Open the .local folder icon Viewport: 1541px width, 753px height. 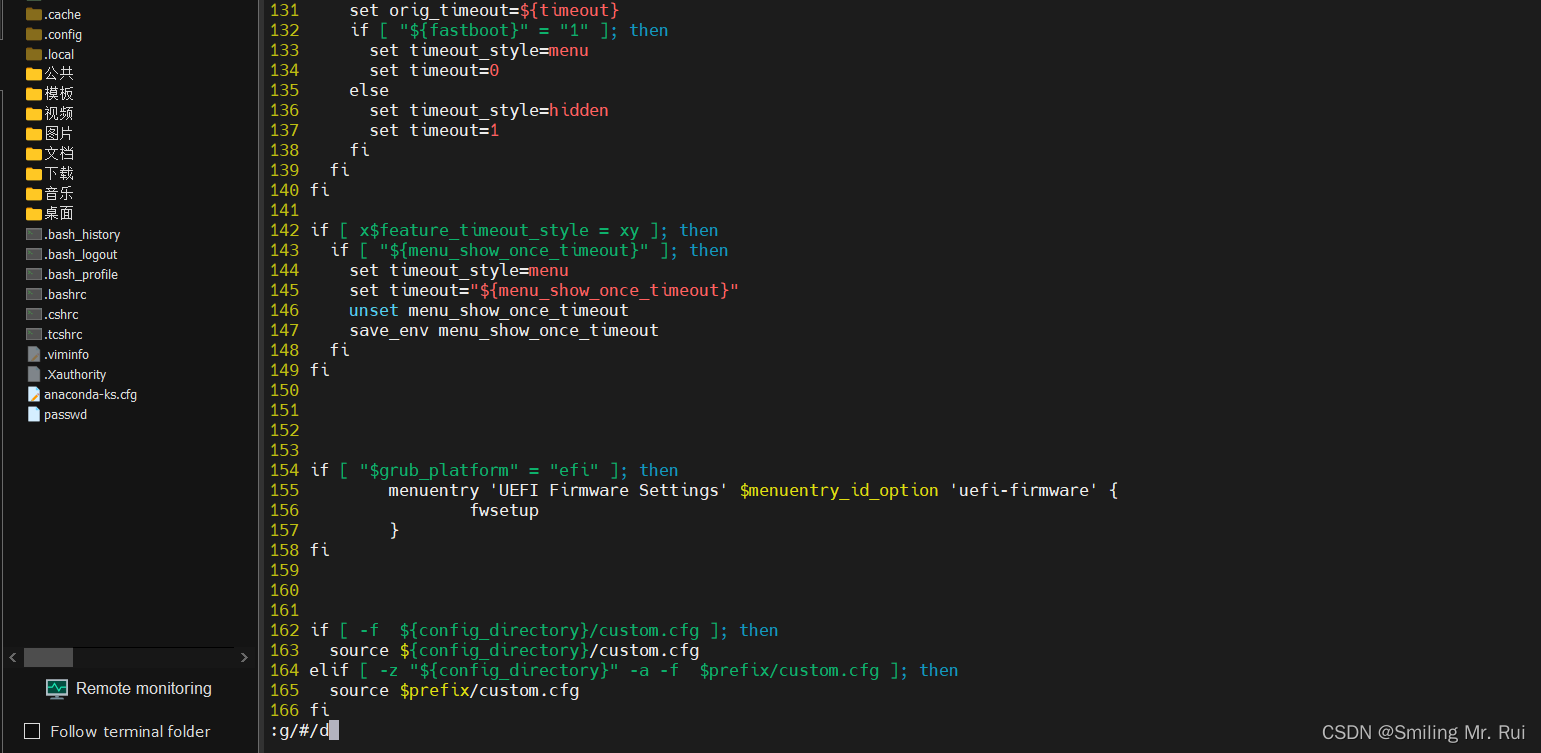(34, 54)
